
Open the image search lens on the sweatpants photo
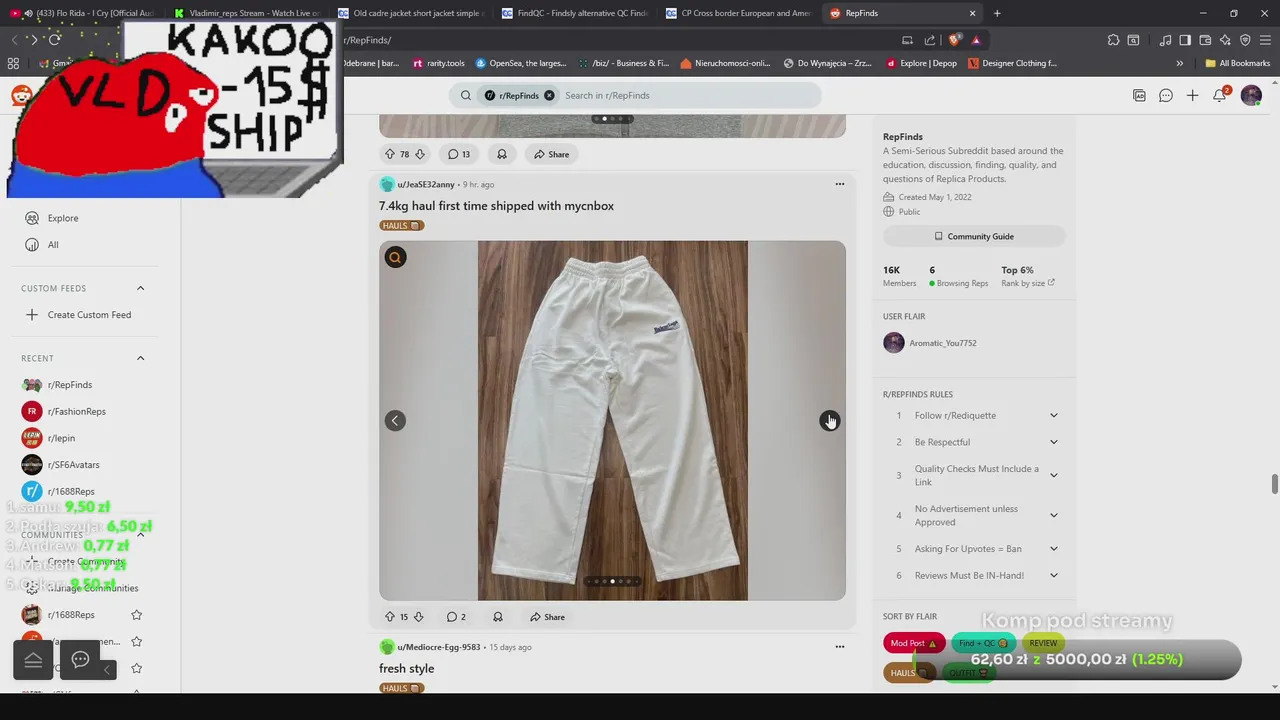pyautogui.click(x=395, y=258)
